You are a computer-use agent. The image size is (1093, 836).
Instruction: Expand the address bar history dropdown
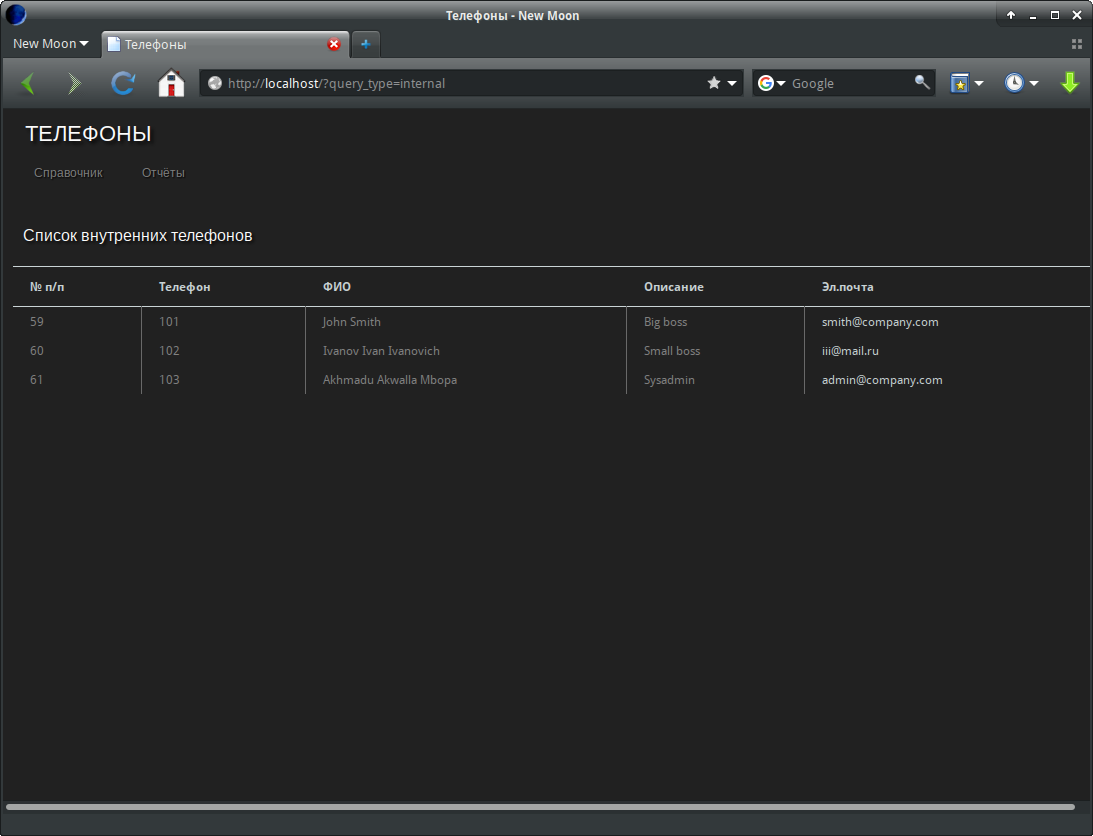732,83
